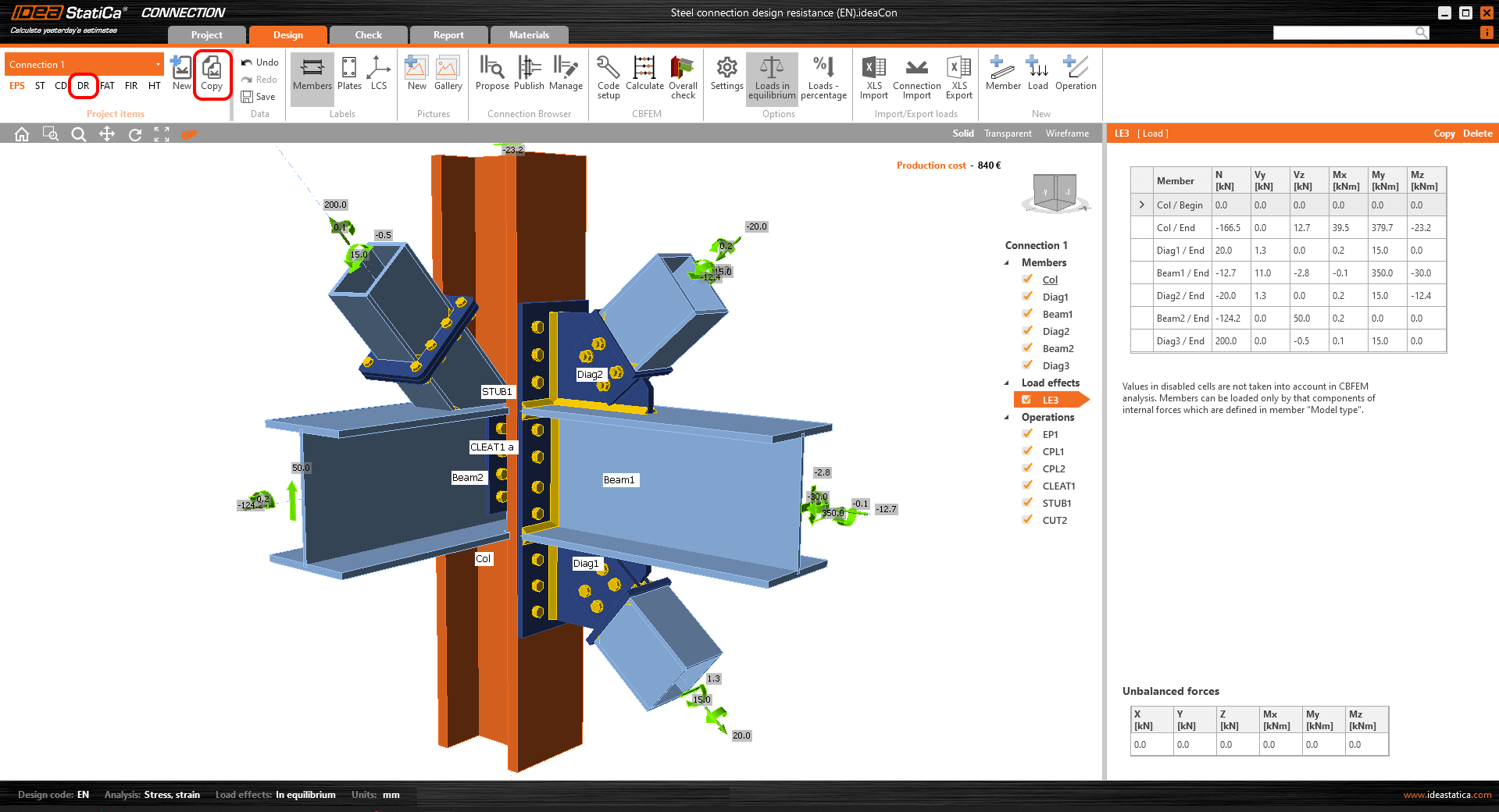
Task: Delete the LE3 load effect
Action: click(1477, 134)
